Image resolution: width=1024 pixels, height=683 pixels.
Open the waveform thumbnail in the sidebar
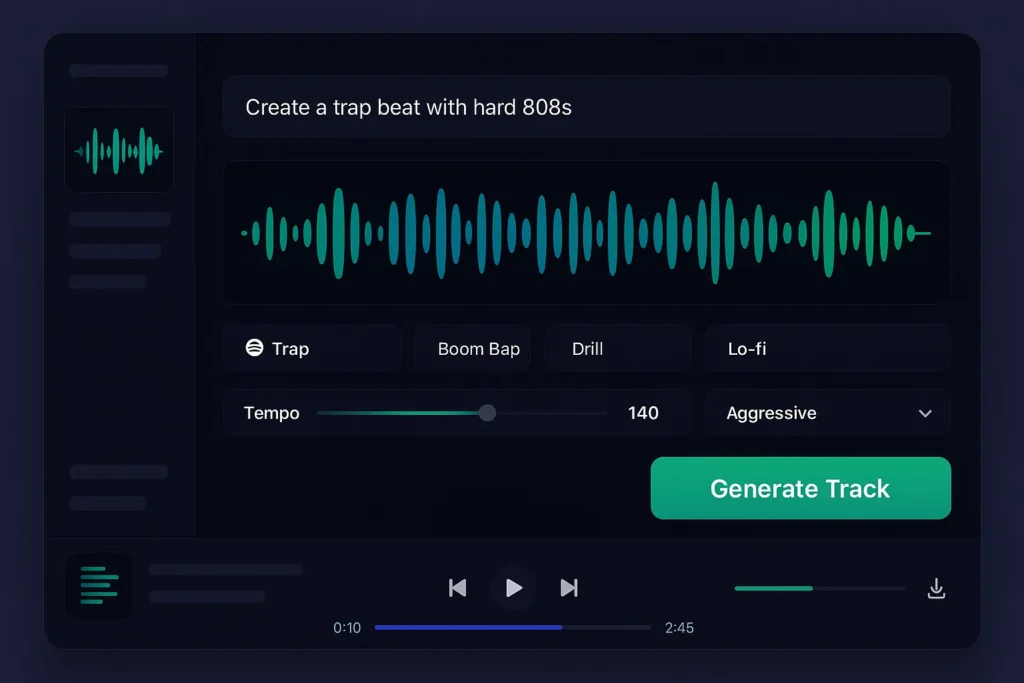(x=119, y=149)
